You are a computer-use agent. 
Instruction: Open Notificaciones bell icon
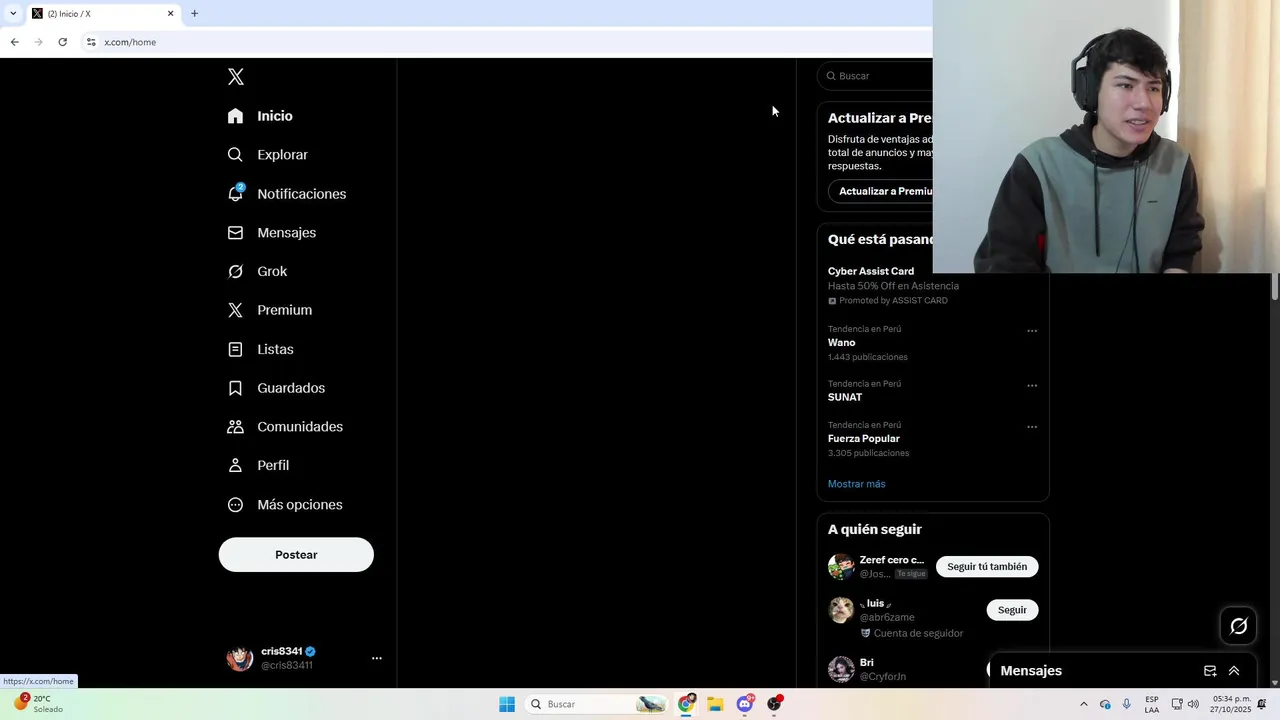point(235,193)
